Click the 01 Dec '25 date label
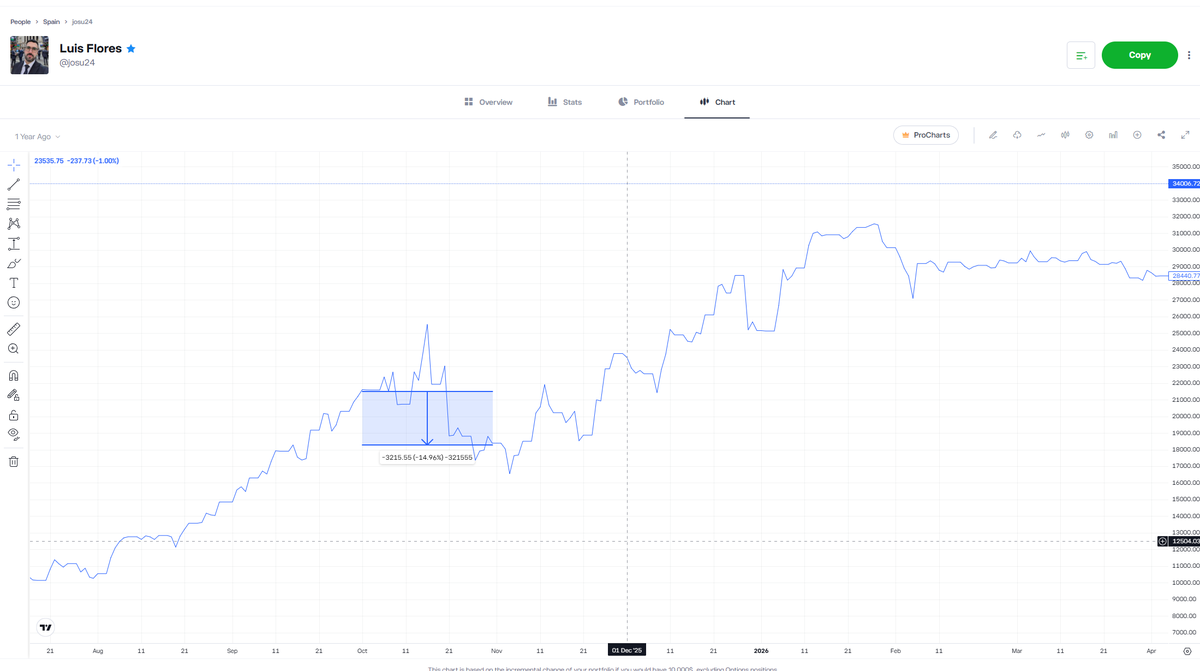The image size is (1200, 671). point(627,650)
